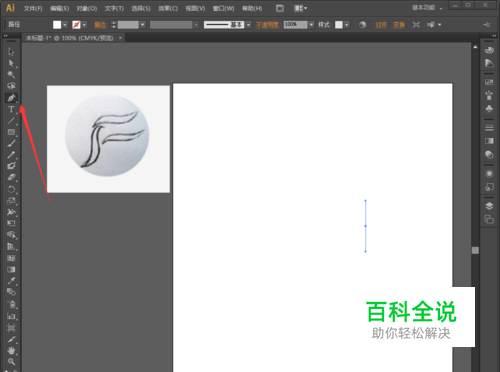
Task: Select the Eyedropper tool
Action: tap(11, 281)
